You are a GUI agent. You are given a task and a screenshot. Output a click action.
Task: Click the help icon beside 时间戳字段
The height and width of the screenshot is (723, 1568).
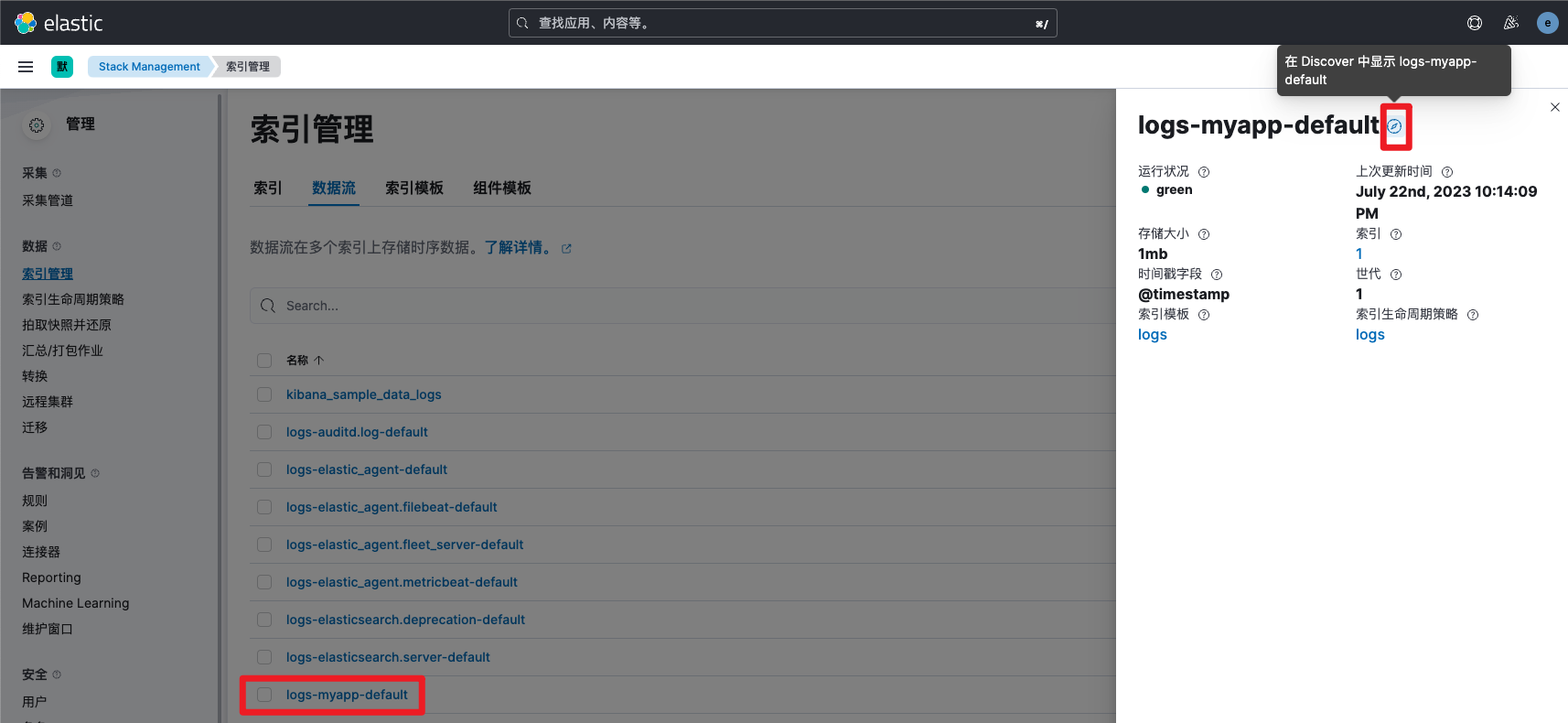point(1217,275)
